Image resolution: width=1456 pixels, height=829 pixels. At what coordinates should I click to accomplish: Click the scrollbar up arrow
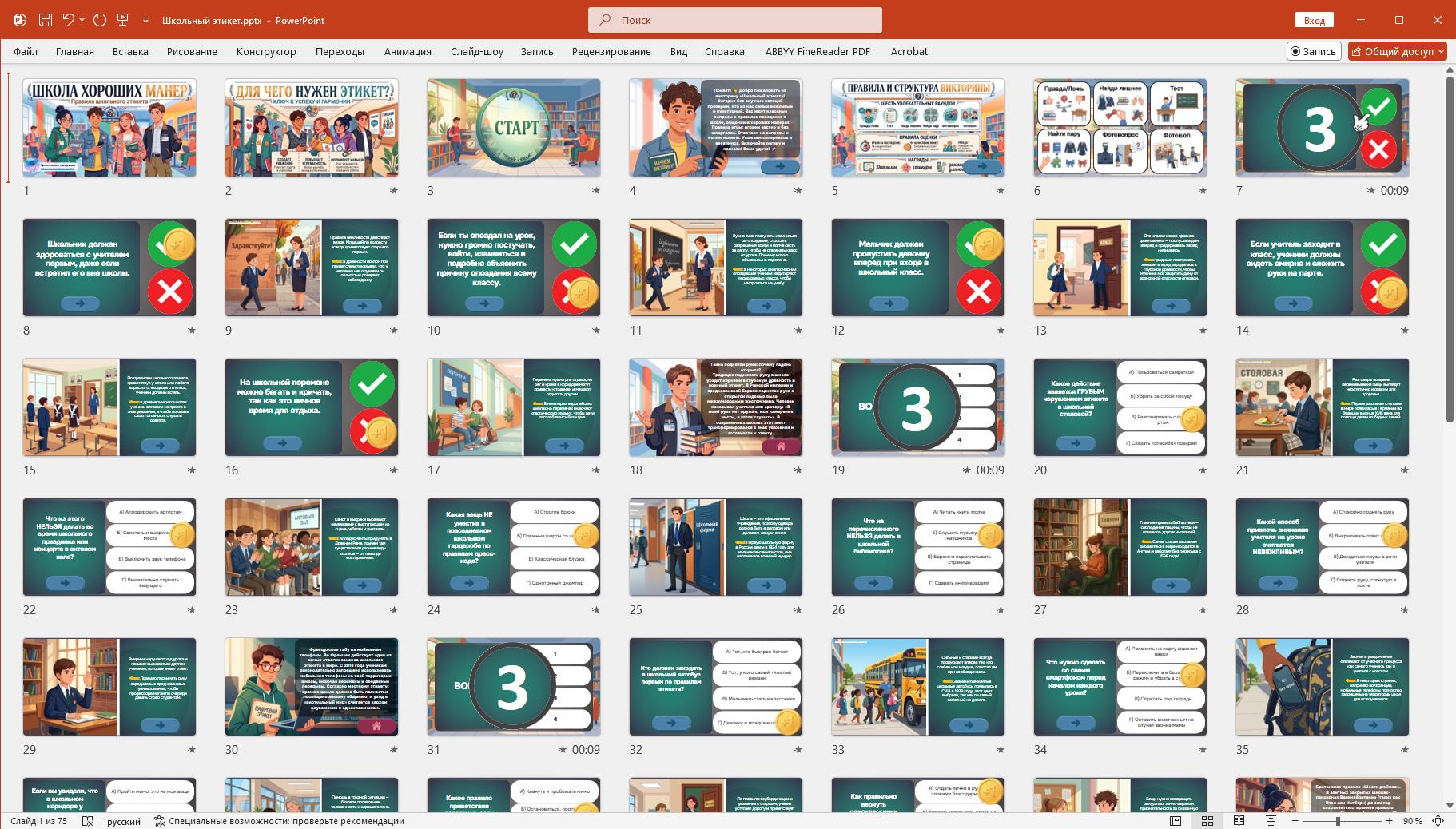(1450, 70)
